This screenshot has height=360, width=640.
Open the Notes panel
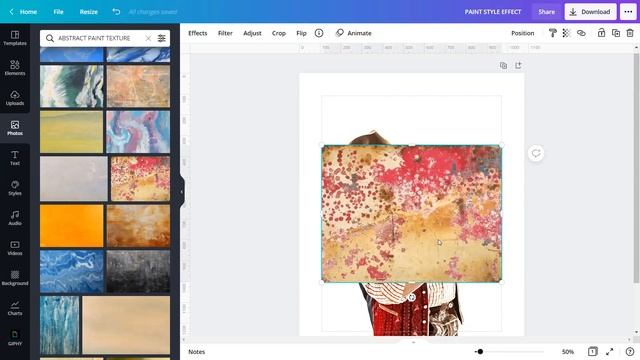tap(197, 351)
